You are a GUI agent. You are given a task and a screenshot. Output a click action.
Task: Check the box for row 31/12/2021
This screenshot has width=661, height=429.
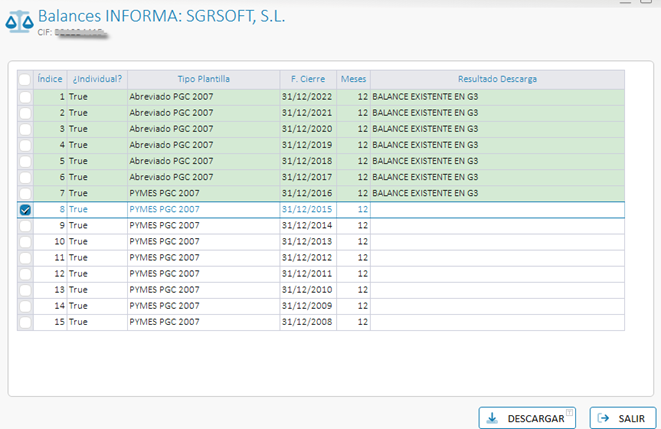coord(25,113)
